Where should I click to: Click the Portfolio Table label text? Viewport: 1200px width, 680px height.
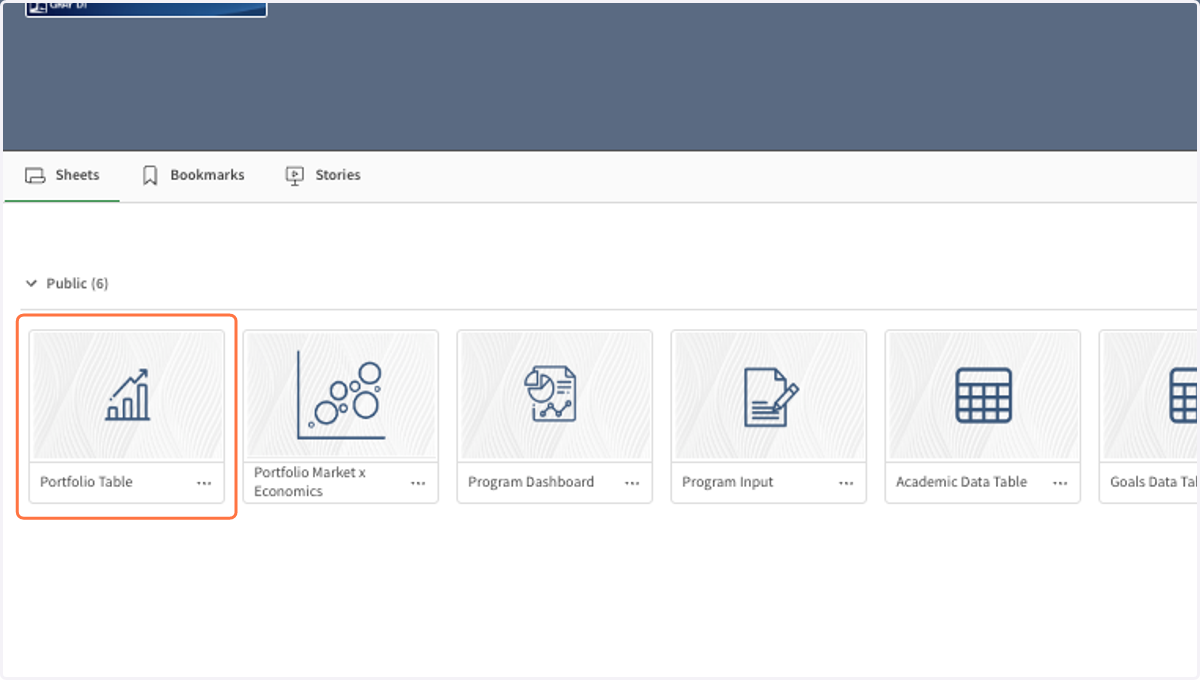coord(86,482)
